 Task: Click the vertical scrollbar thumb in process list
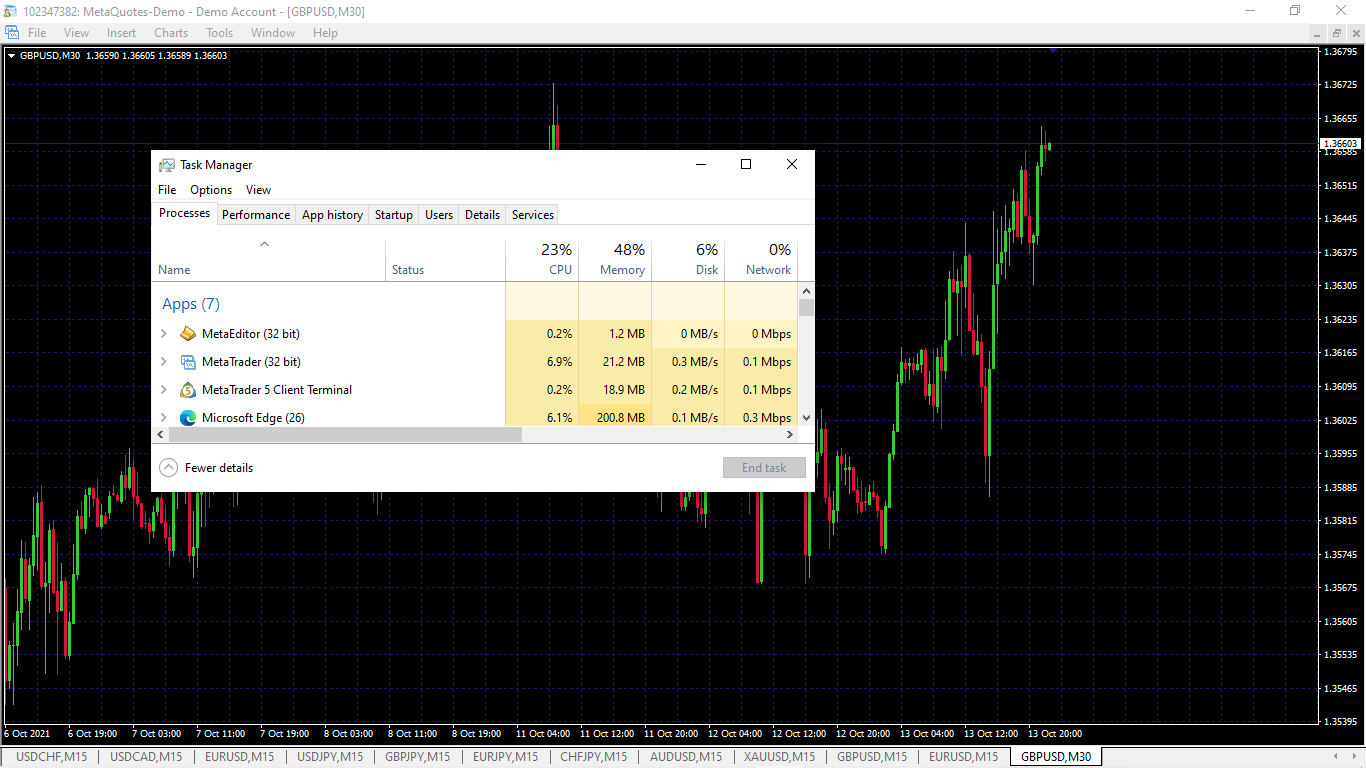[x=806, y=307]
